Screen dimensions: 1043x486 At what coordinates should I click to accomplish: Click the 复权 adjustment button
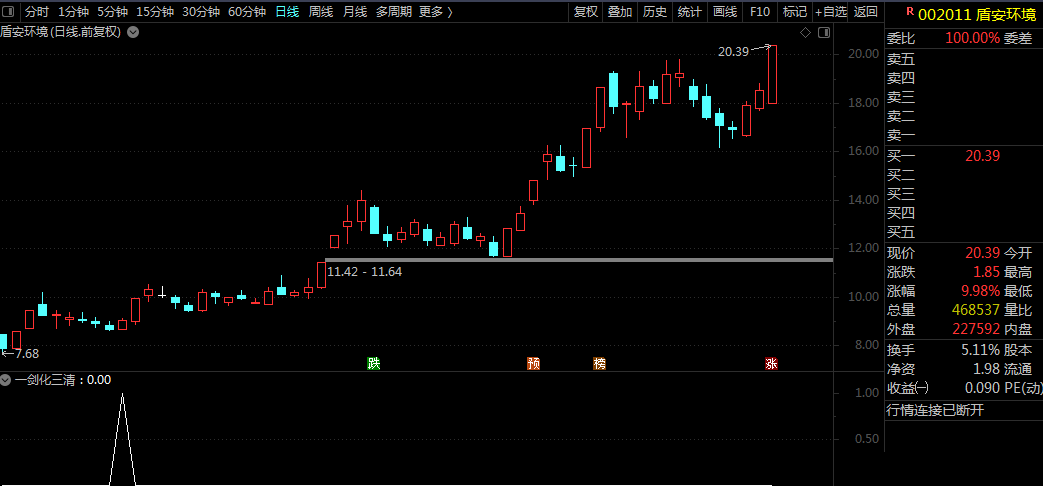[586, 11]
